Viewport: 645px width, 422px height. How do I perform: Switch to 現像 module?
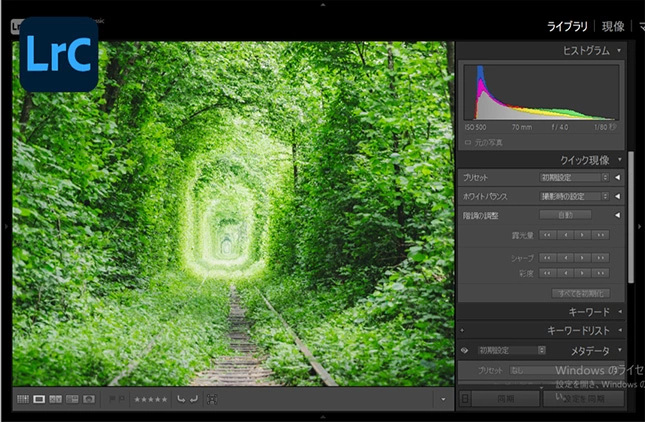pyautogui.click(x=613, y=26)
